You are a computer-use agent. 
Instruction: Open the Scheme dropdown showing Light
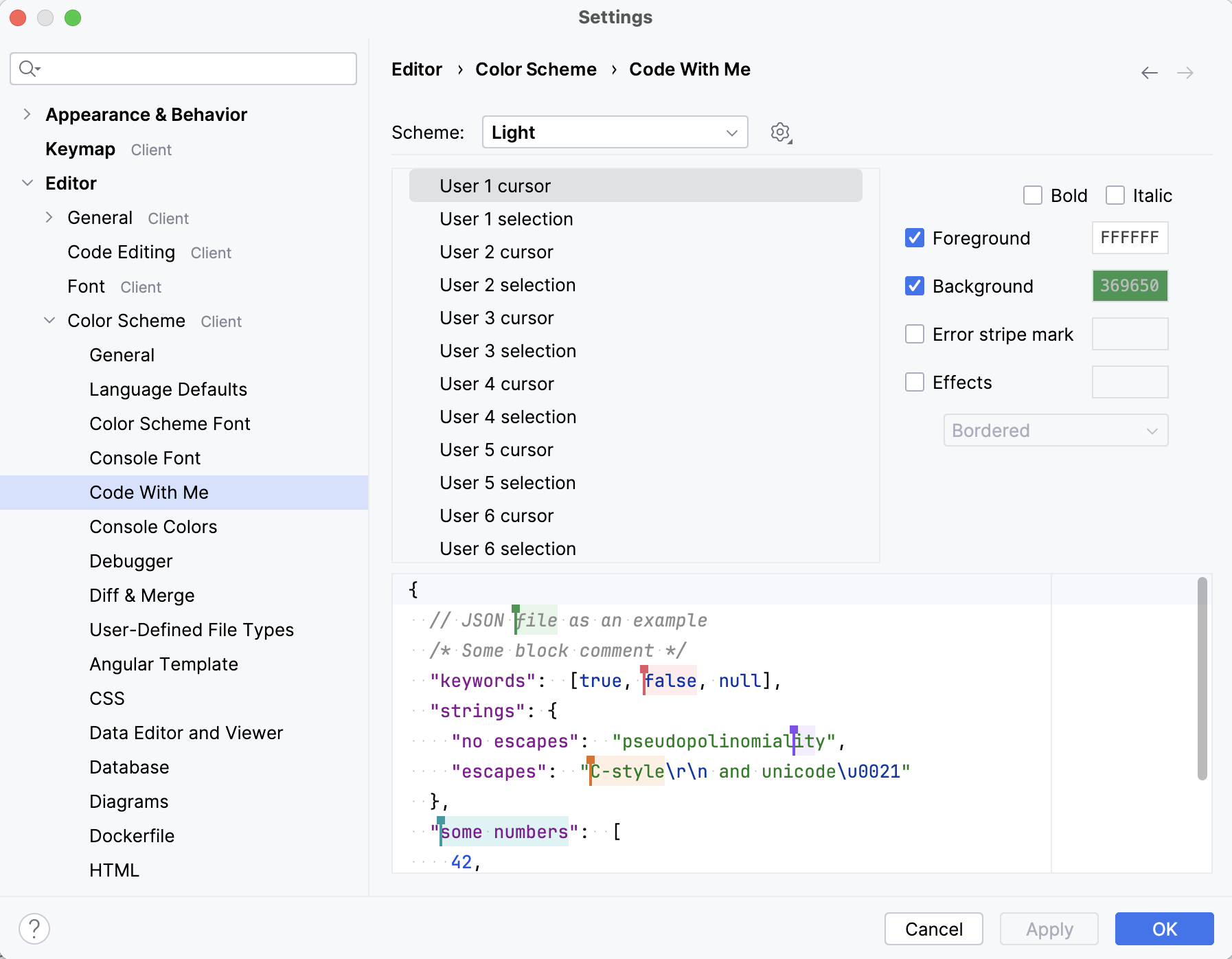coord(615,132)
